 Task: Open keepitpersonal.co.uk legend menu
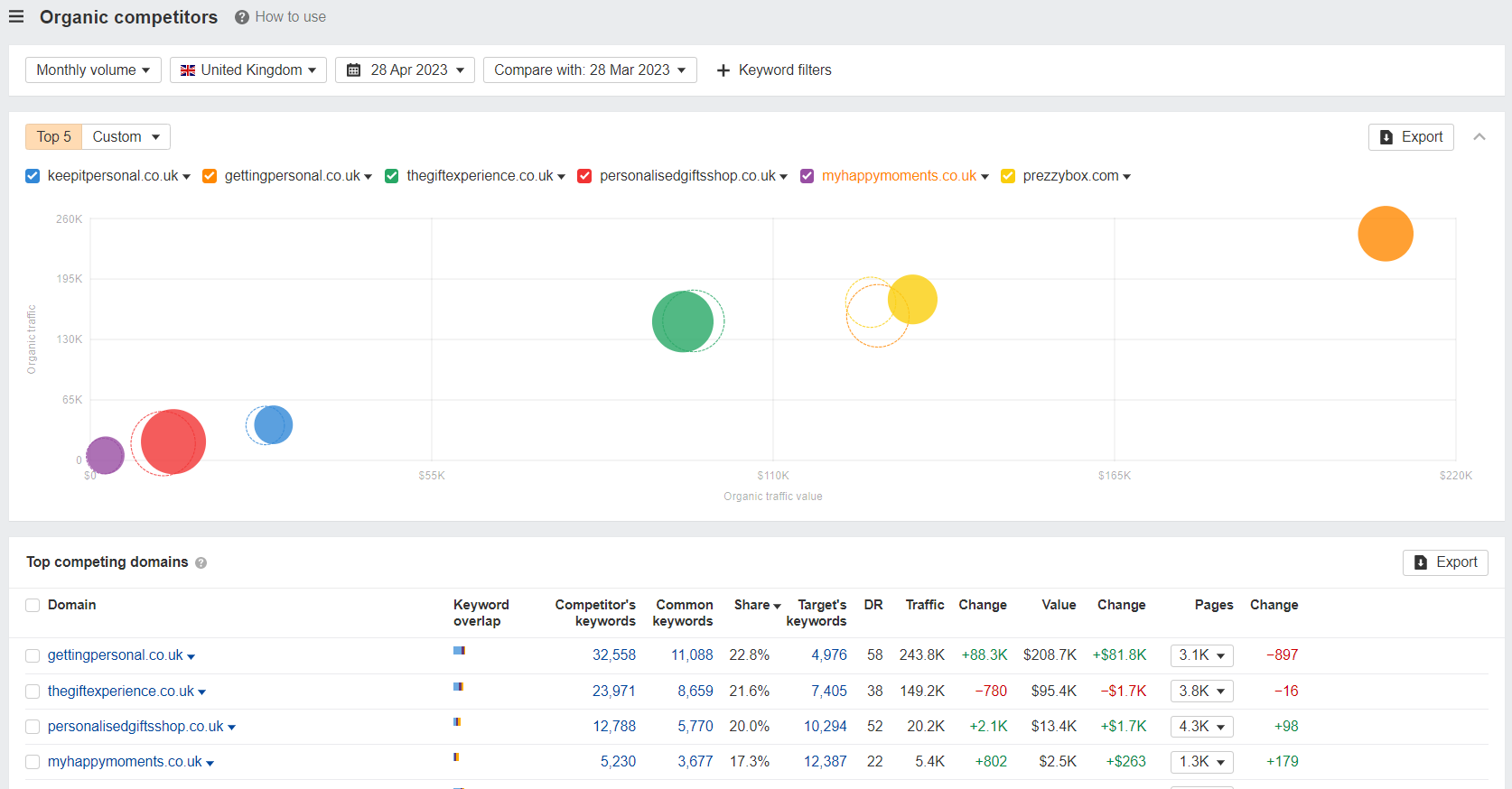tap(187, 177)
